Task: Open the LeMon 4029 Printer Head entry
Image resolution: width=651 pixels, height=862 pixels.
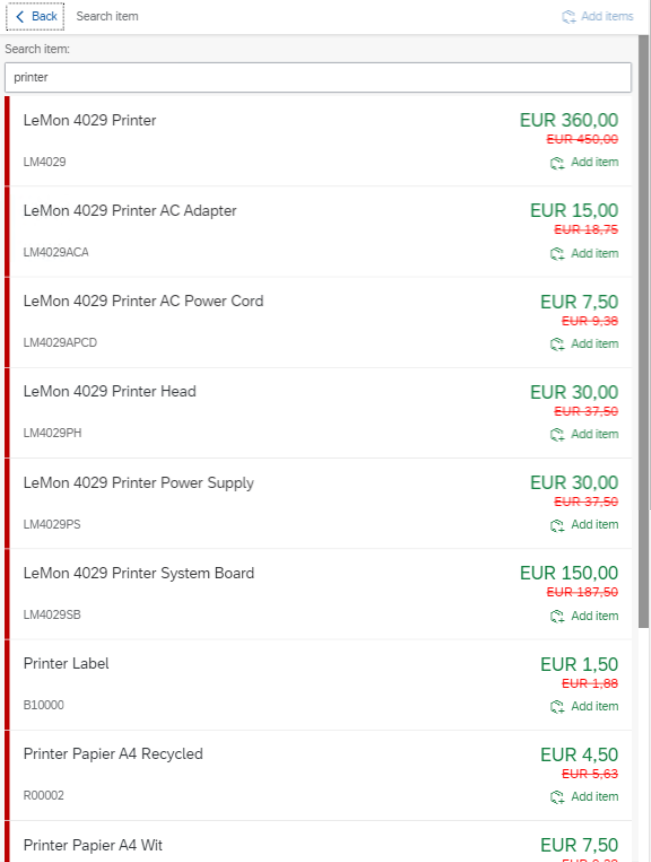Action: point(250,412)
